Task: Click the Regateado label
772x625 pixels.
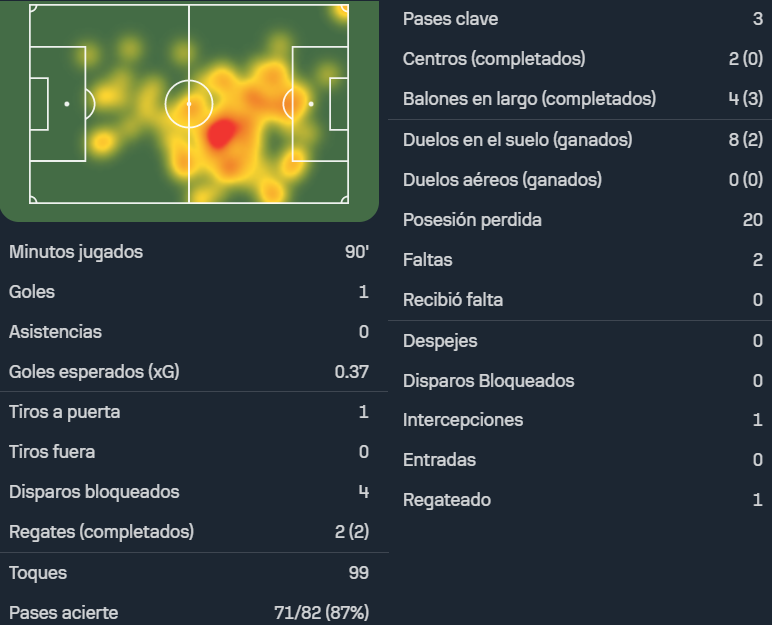Action: (447, 500)
